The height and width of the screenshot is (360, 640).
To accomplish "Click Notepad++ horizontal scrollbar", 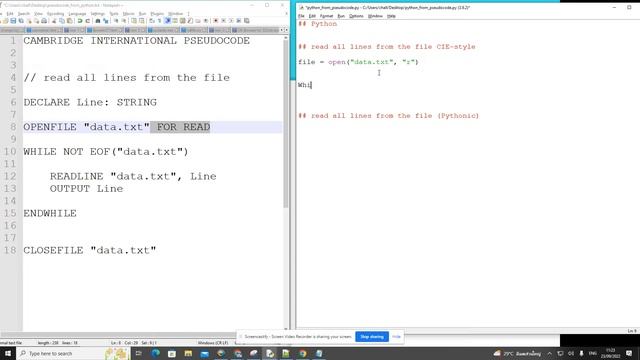I will pyautogui.click(x=118, y=334).
